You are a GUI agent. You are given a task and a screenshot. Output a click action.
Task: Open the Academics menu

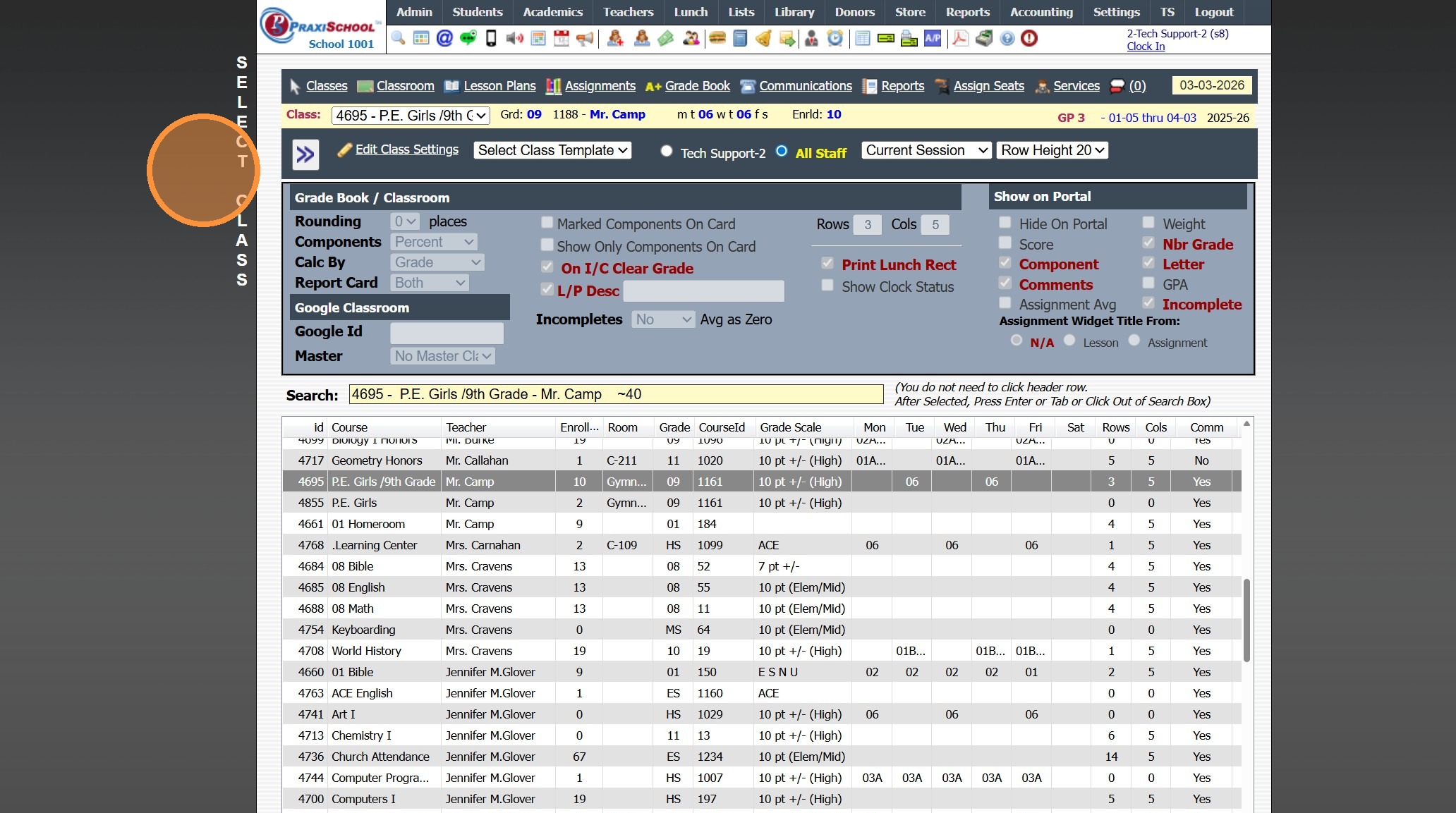pos(552,12)
